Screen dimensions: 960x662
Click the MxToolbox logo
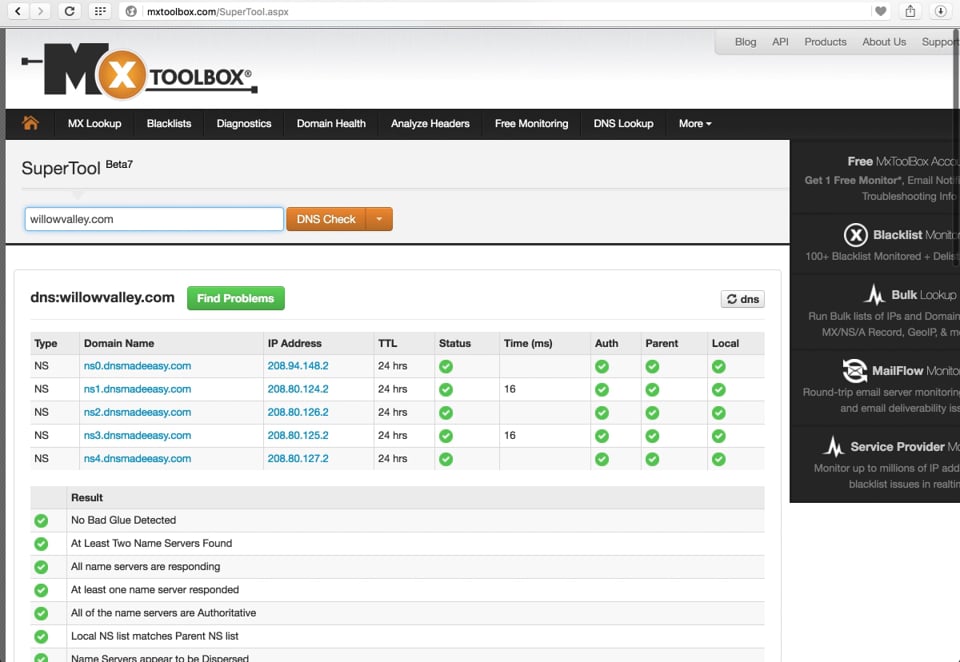click(x=140, y=70)
